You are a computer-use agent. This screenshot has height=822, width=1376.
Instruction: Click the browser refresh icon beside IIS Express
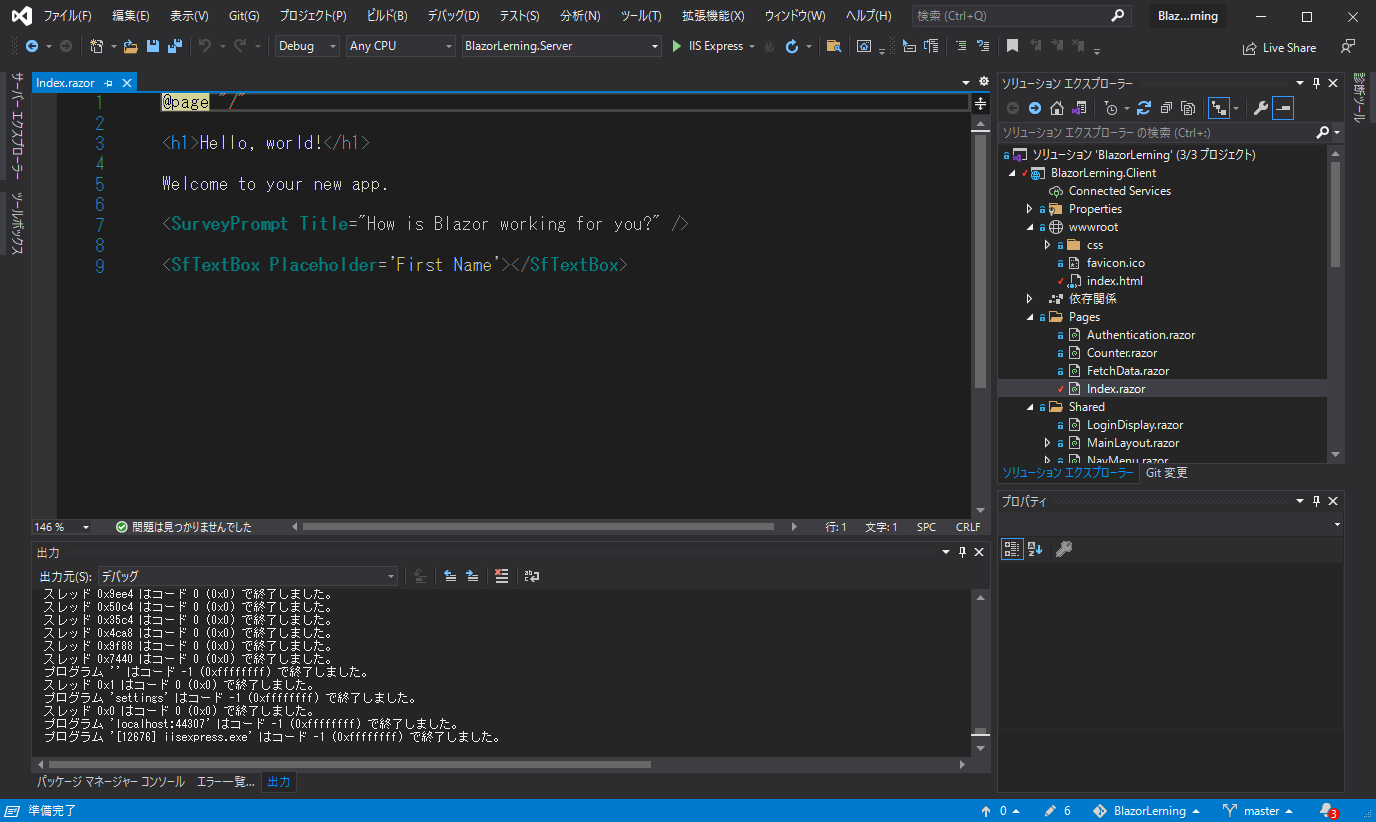[x=792, y=46]
